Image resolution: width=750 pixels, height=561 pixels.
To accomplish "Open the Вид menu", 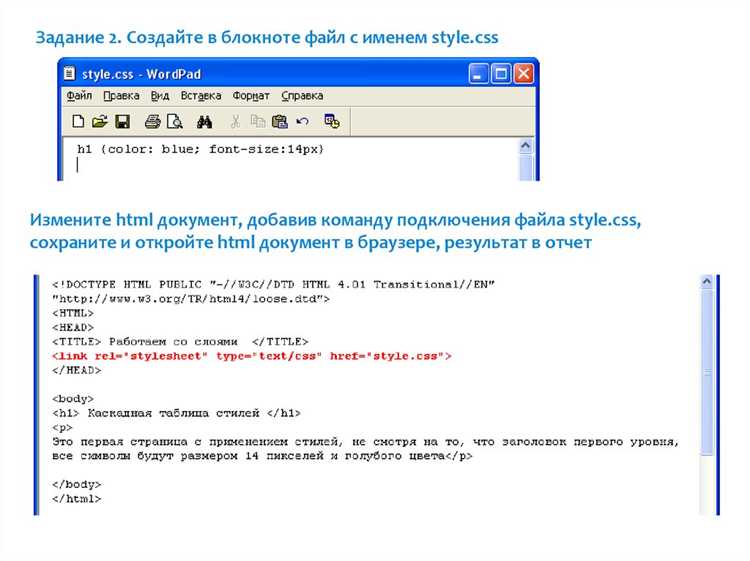I will [160, 96].
